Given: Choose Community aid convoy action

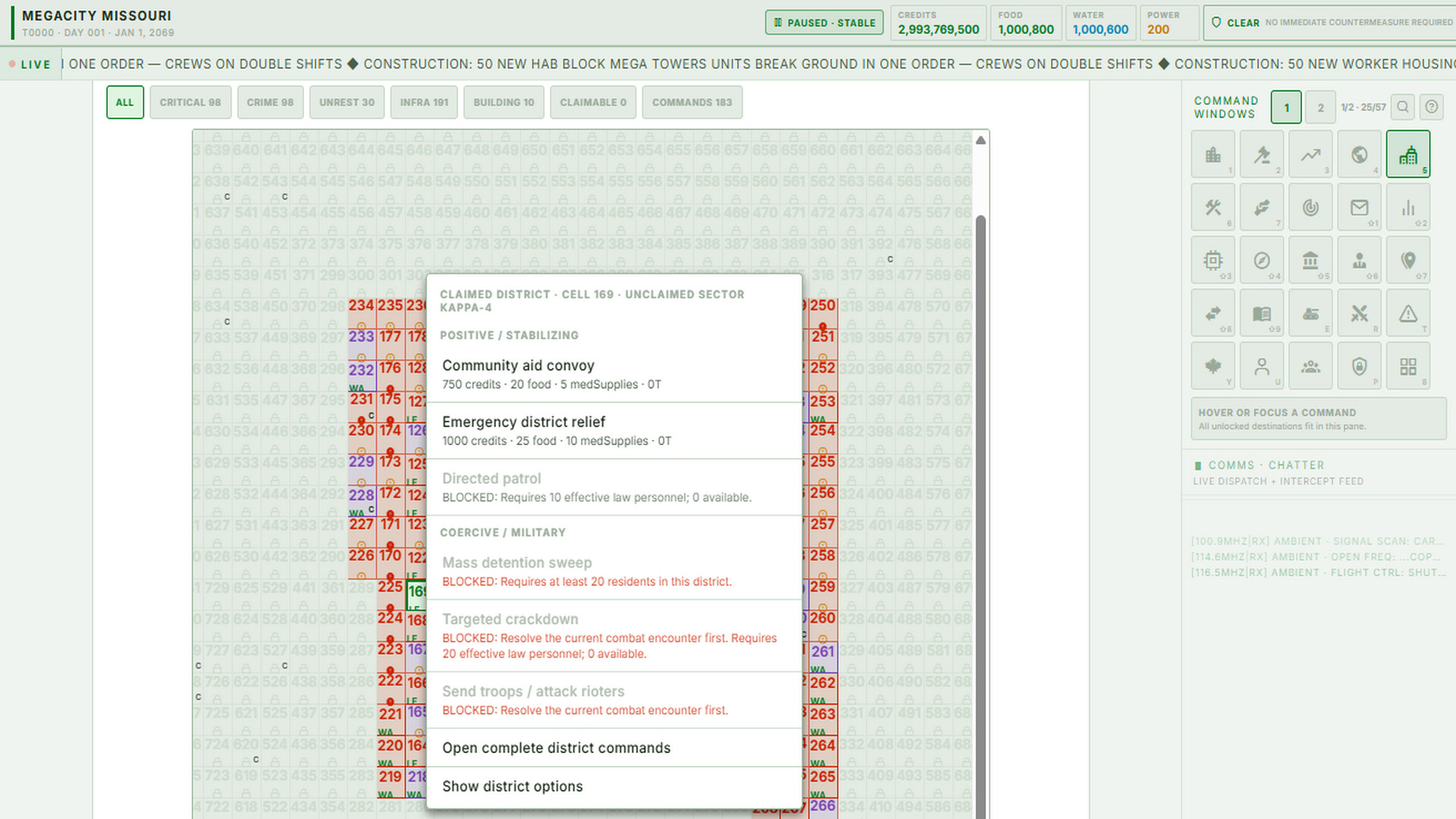Looking at the screenshot, I should pos(614,375).
